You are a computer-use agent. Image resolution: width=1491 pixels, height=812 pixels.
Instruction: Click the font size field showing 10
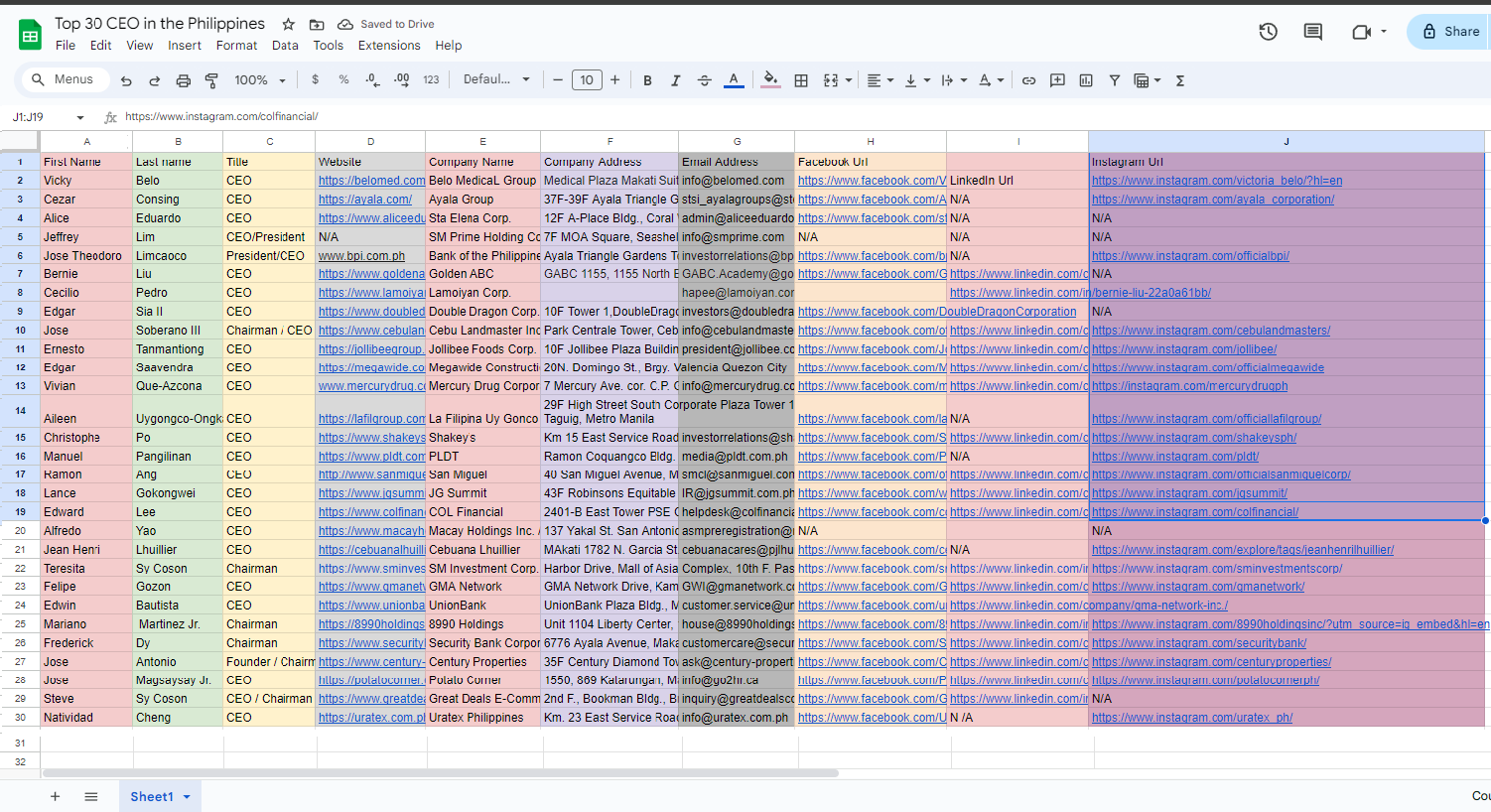coord(587,80)
